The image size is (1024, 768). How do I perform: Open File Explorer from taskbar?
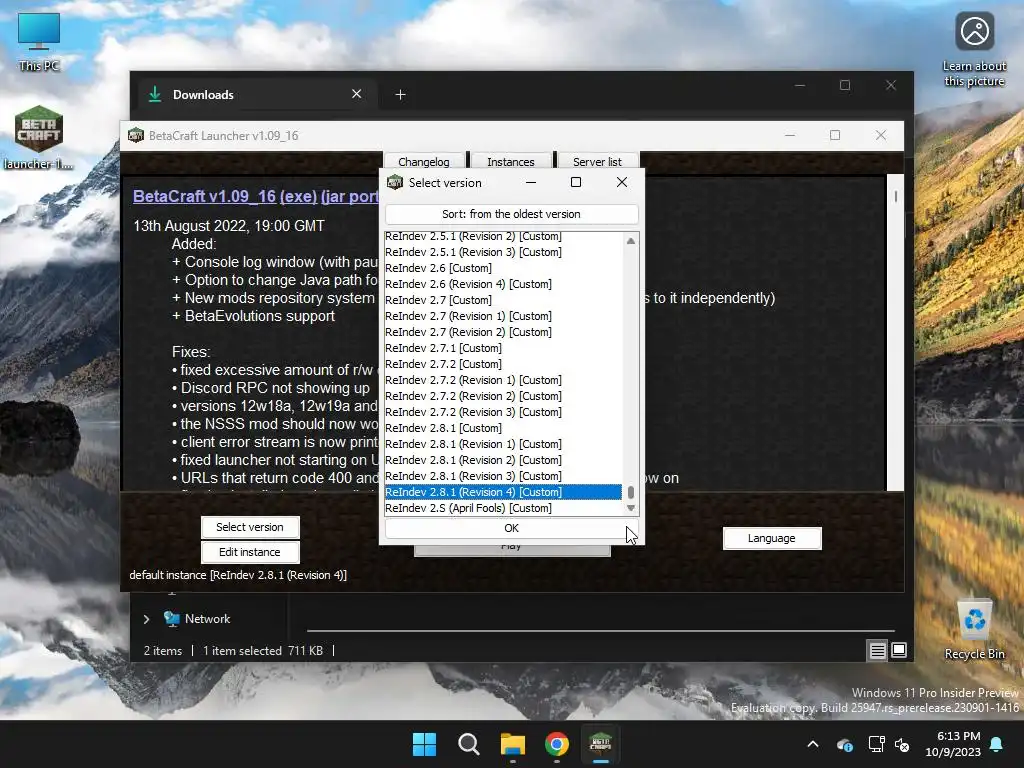tap(513, 744)
